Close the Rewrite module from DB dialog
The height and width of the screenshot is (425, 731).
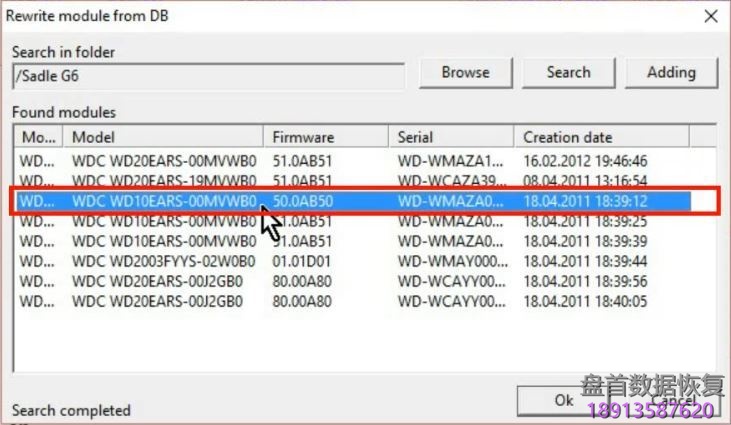710,16
